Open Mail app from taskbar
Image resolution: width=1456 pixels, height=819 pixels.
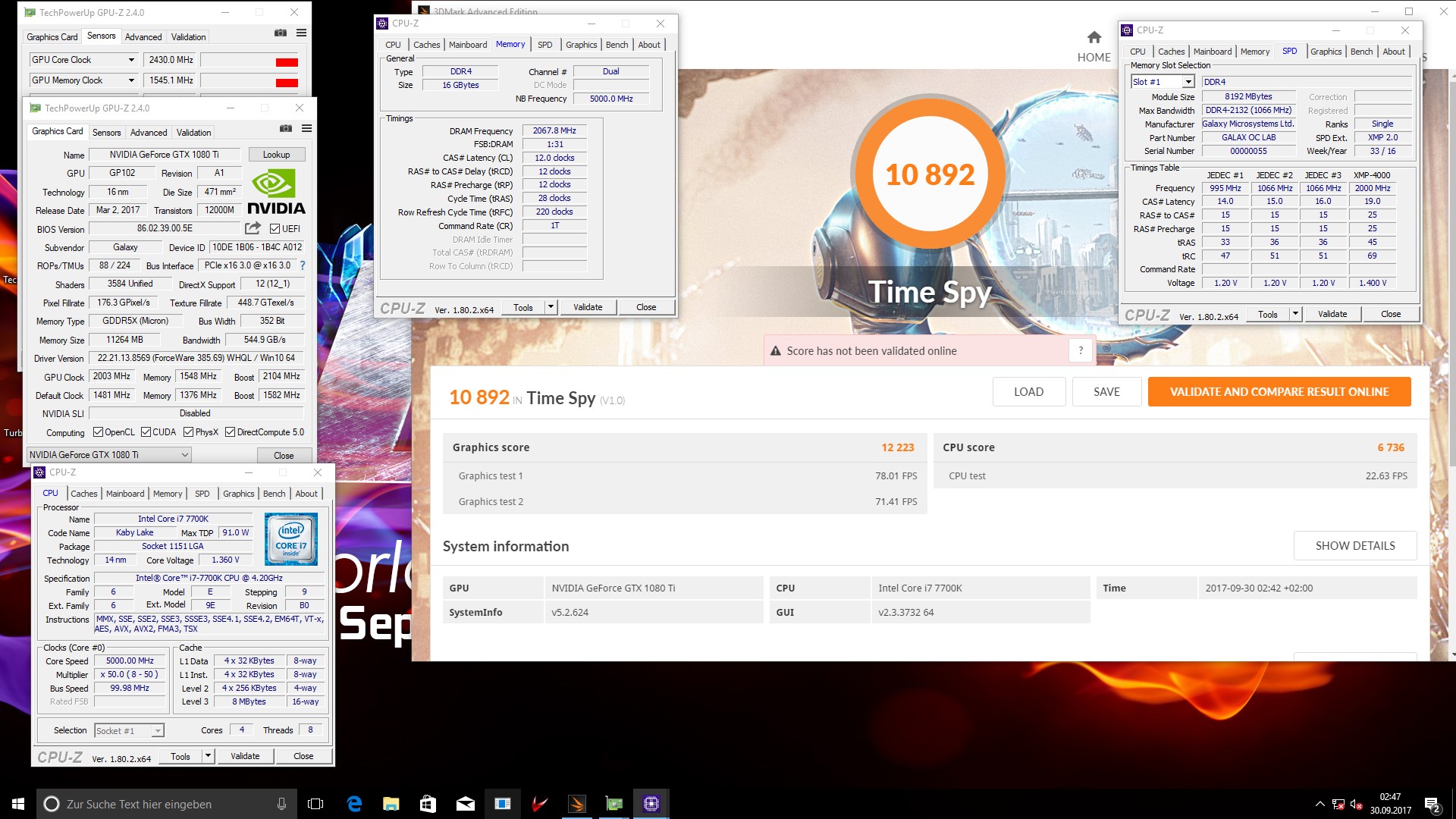point(466,804)
